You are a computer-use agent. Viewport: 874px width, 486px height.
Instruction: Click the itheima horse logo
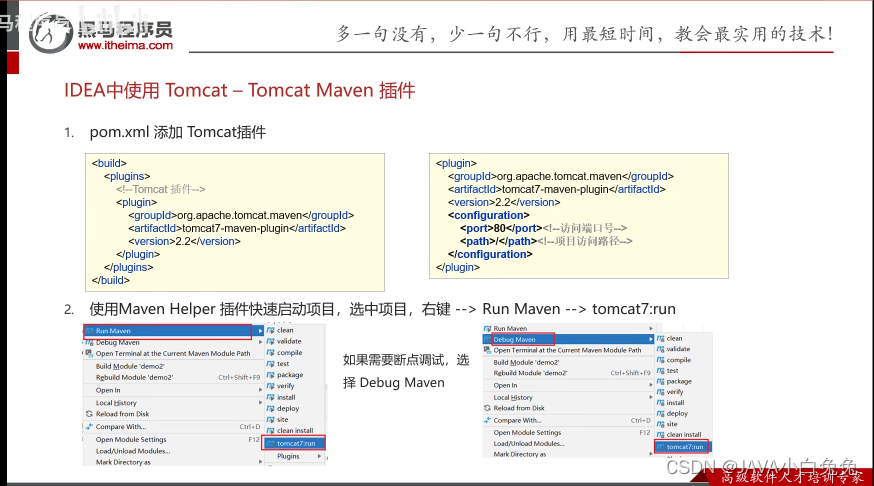tap(50, 33)
